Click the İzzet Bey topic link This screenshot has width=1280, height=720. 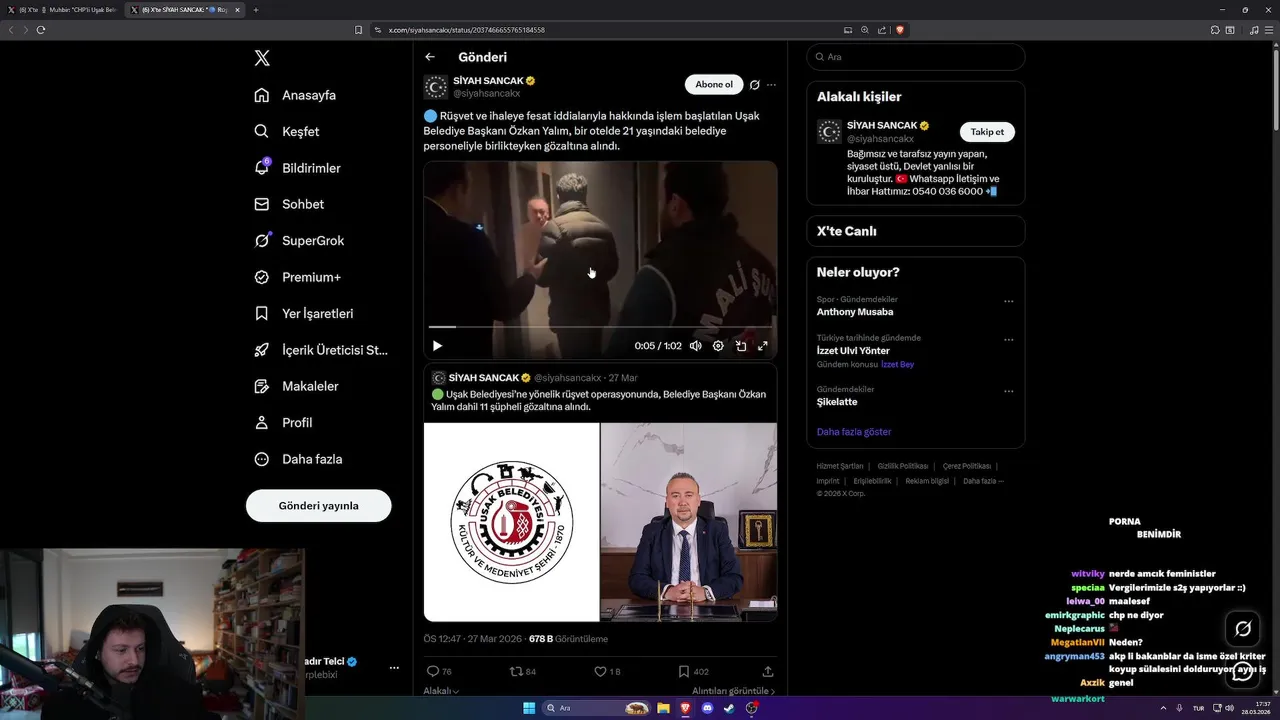(897, 365)
